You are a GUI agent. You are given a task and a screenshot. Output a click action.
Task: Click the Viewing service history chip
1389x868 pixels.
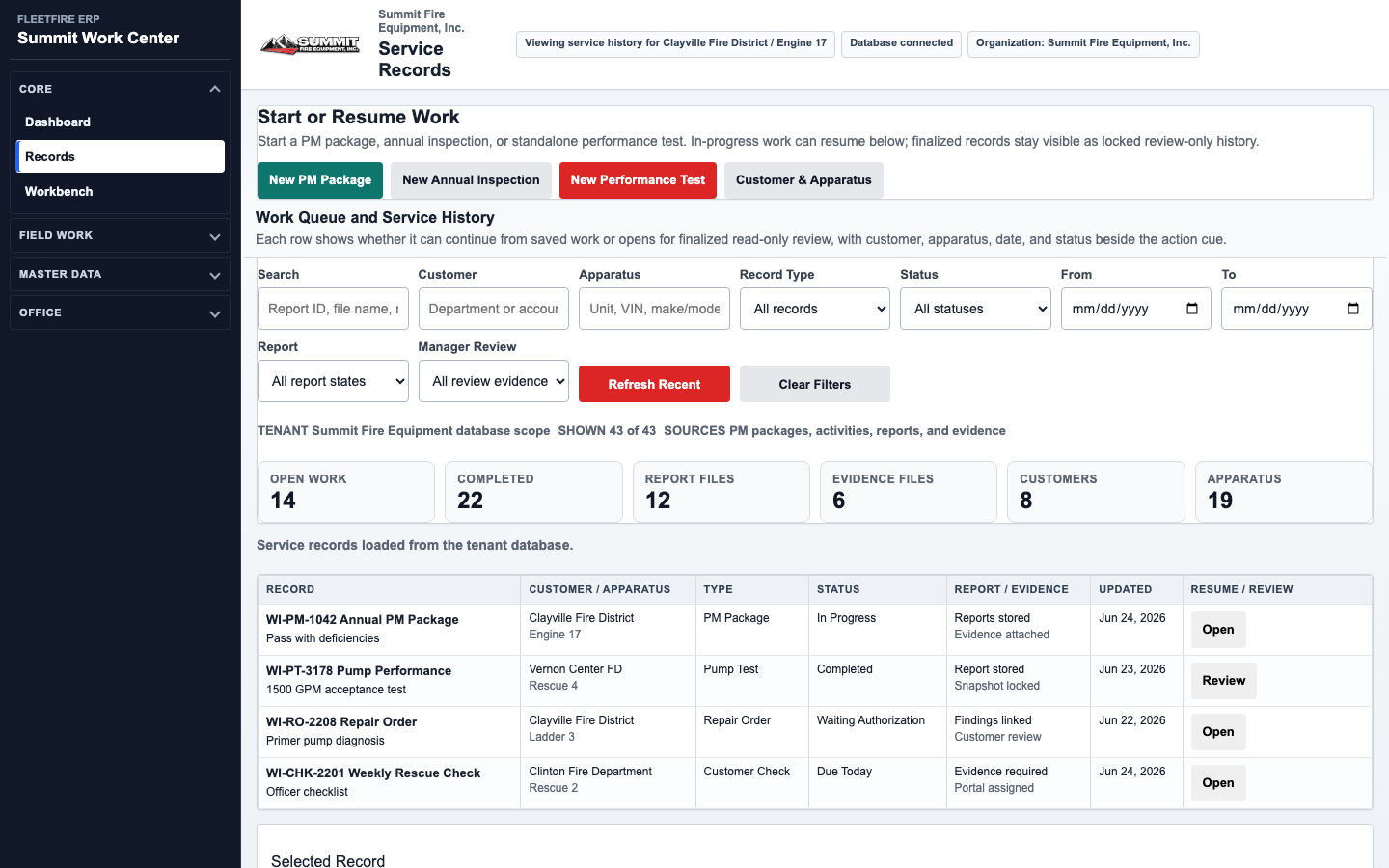point(675,43)
